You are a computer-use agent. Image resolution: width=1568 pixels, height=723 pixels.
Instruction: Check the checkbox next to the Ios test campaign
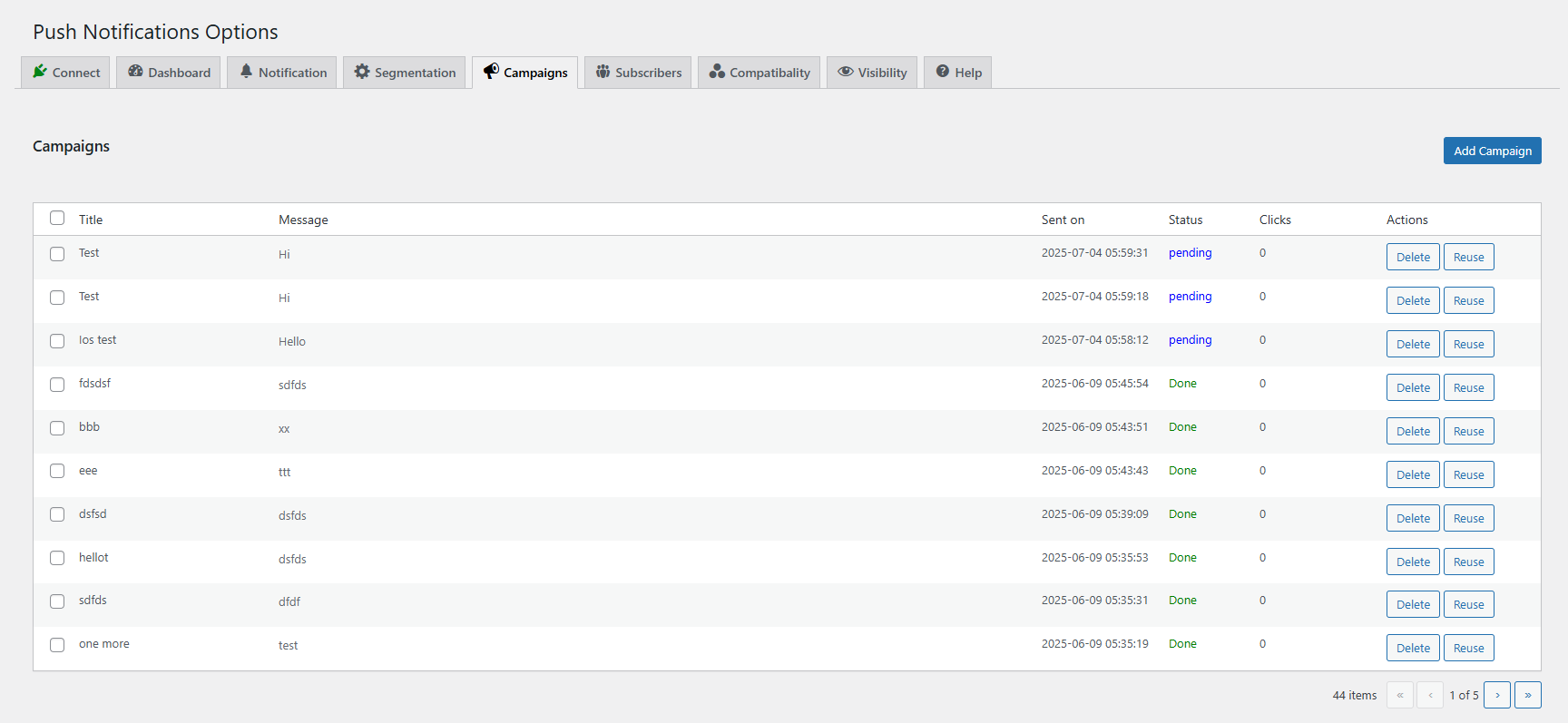[57, 341]
